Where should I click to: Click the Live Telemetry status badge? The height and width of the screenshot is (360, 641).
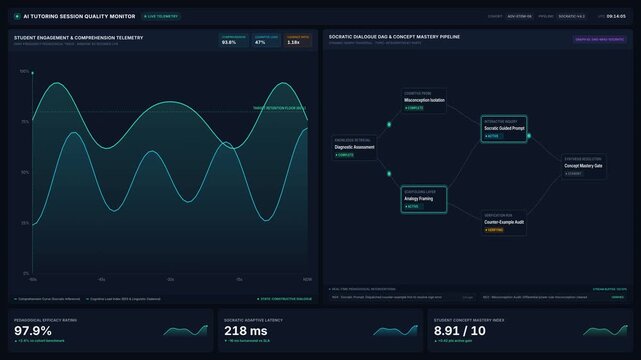tap(161, 16)
